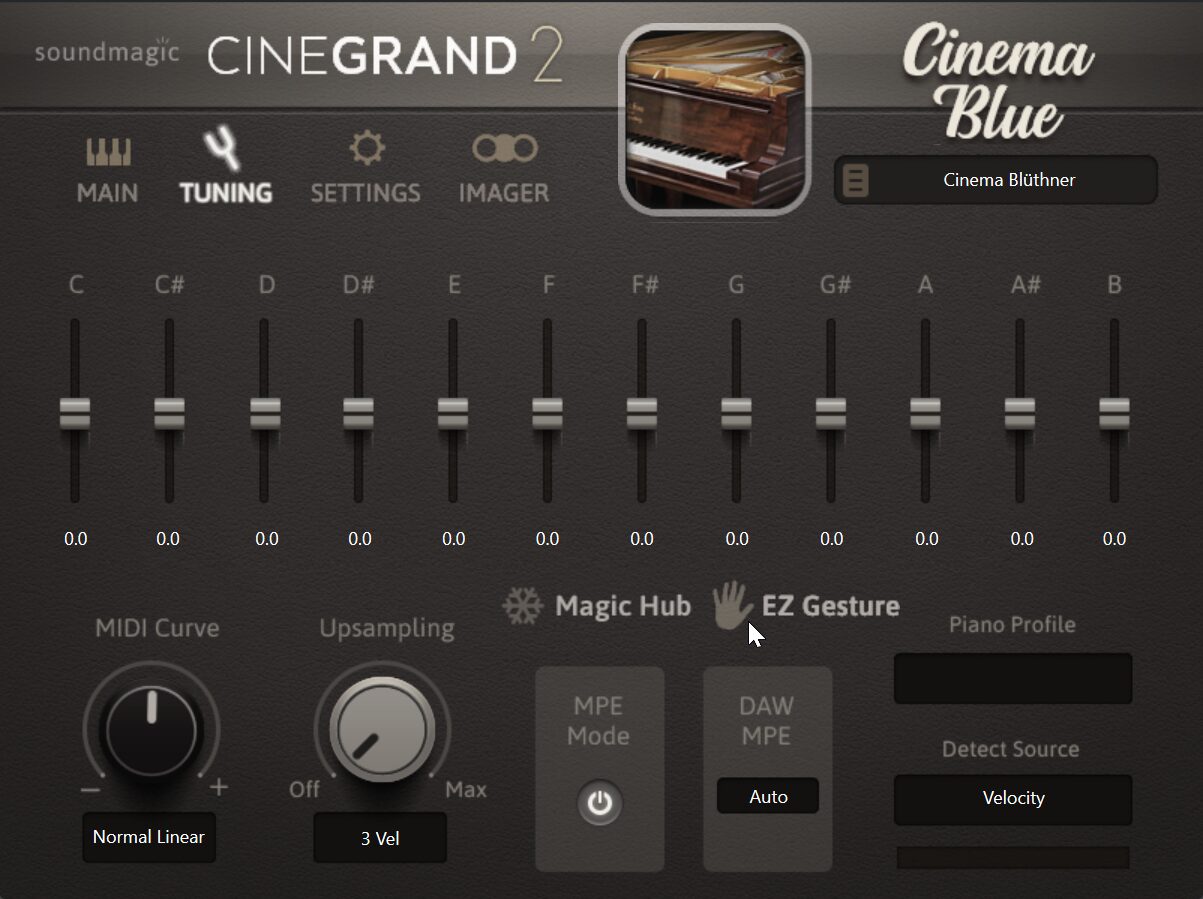Open the Detect Source Velocity dropdown
Image resolution: width=1203 pixels, height=899 pixels.
tap(1013, 798)
